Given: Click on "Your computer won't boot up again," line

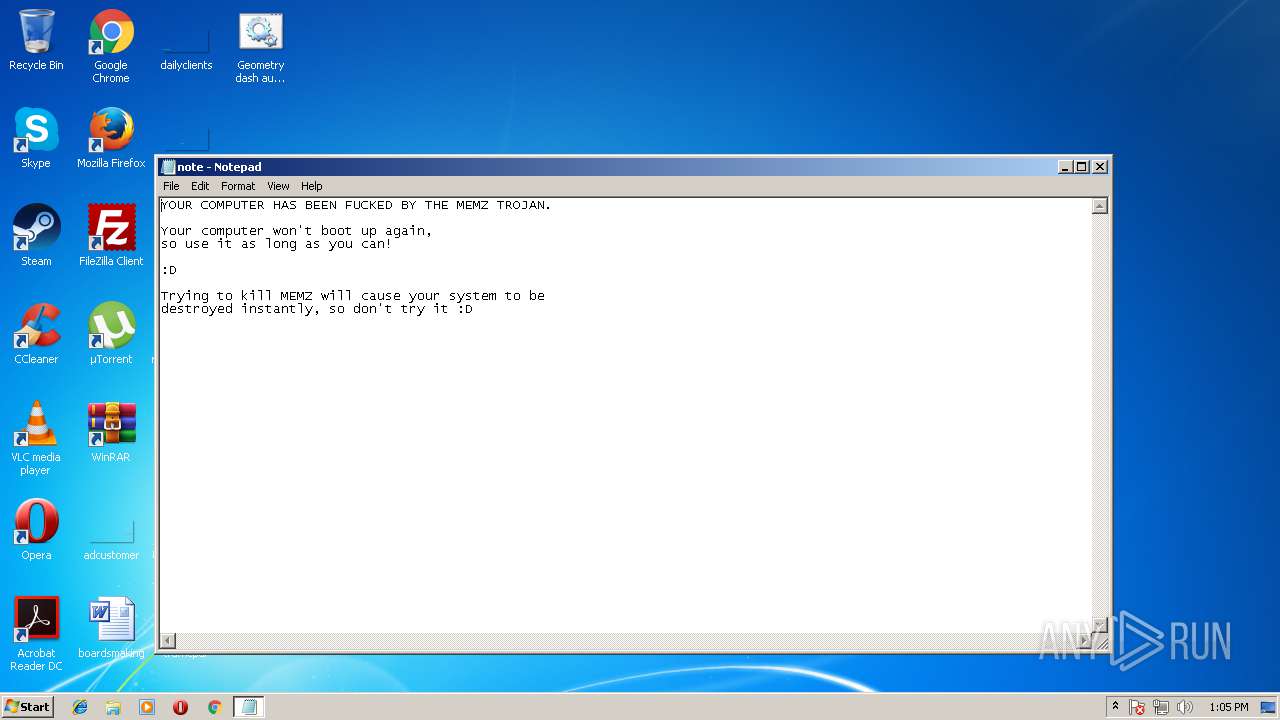Looking at the screenshot, I should point(297,231).
